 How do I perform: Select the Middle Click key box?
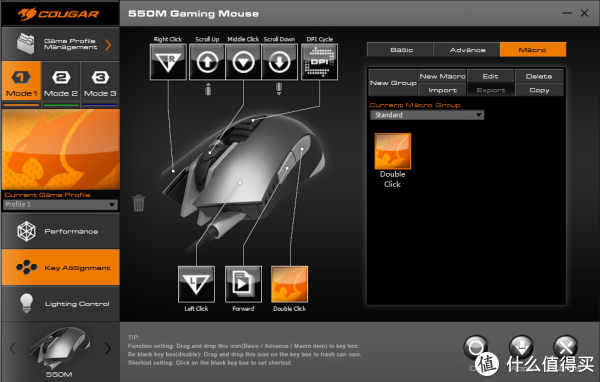tap(243, 62)
